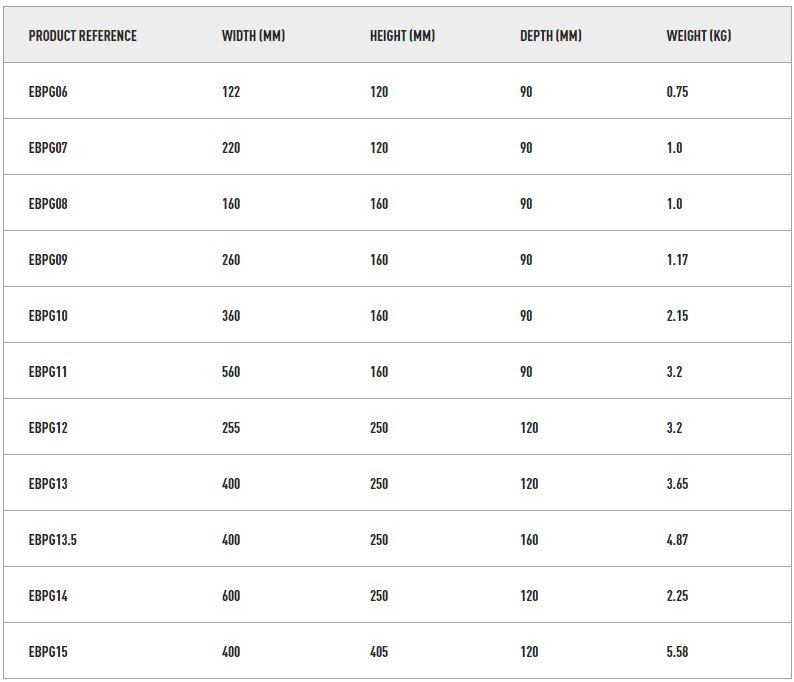794x682 pixels.
Task: Click the WEIGHT (KG) column header
Action: [698, 36]
